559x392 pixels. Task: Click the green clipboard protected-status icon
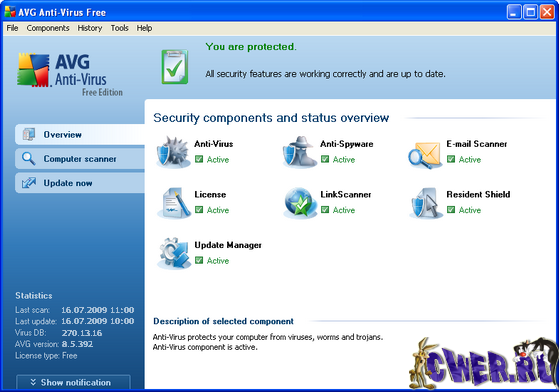[175, 67]
